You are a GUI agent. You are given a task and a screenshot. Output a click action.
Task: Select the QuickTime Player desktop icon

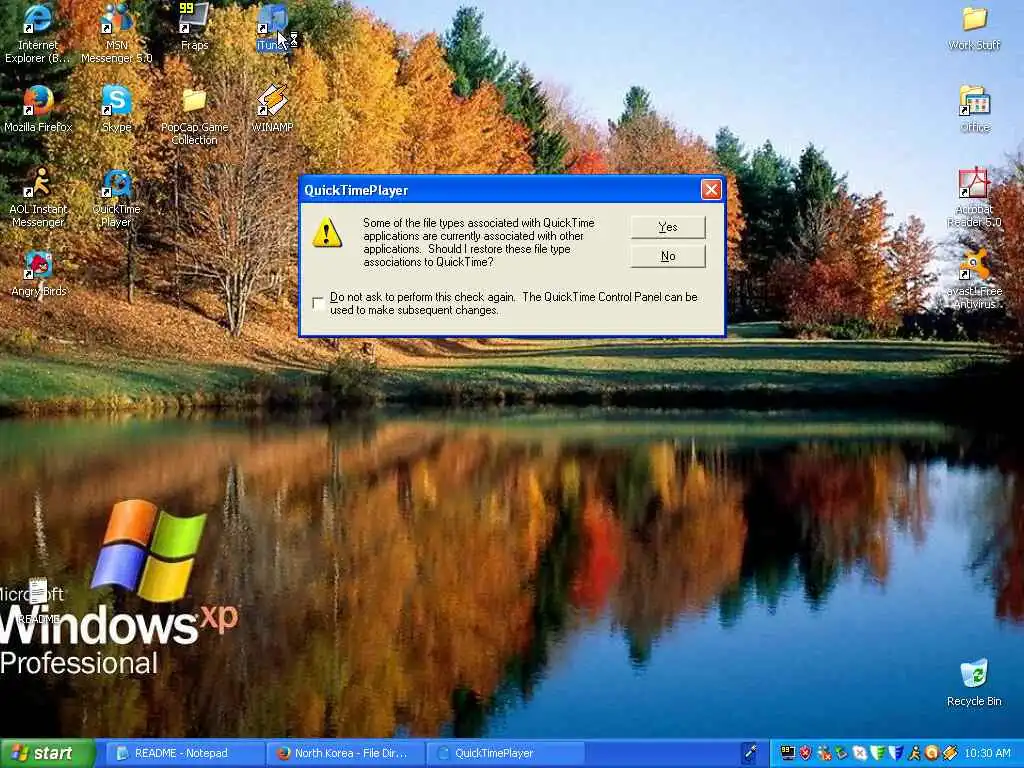point(116,198)
